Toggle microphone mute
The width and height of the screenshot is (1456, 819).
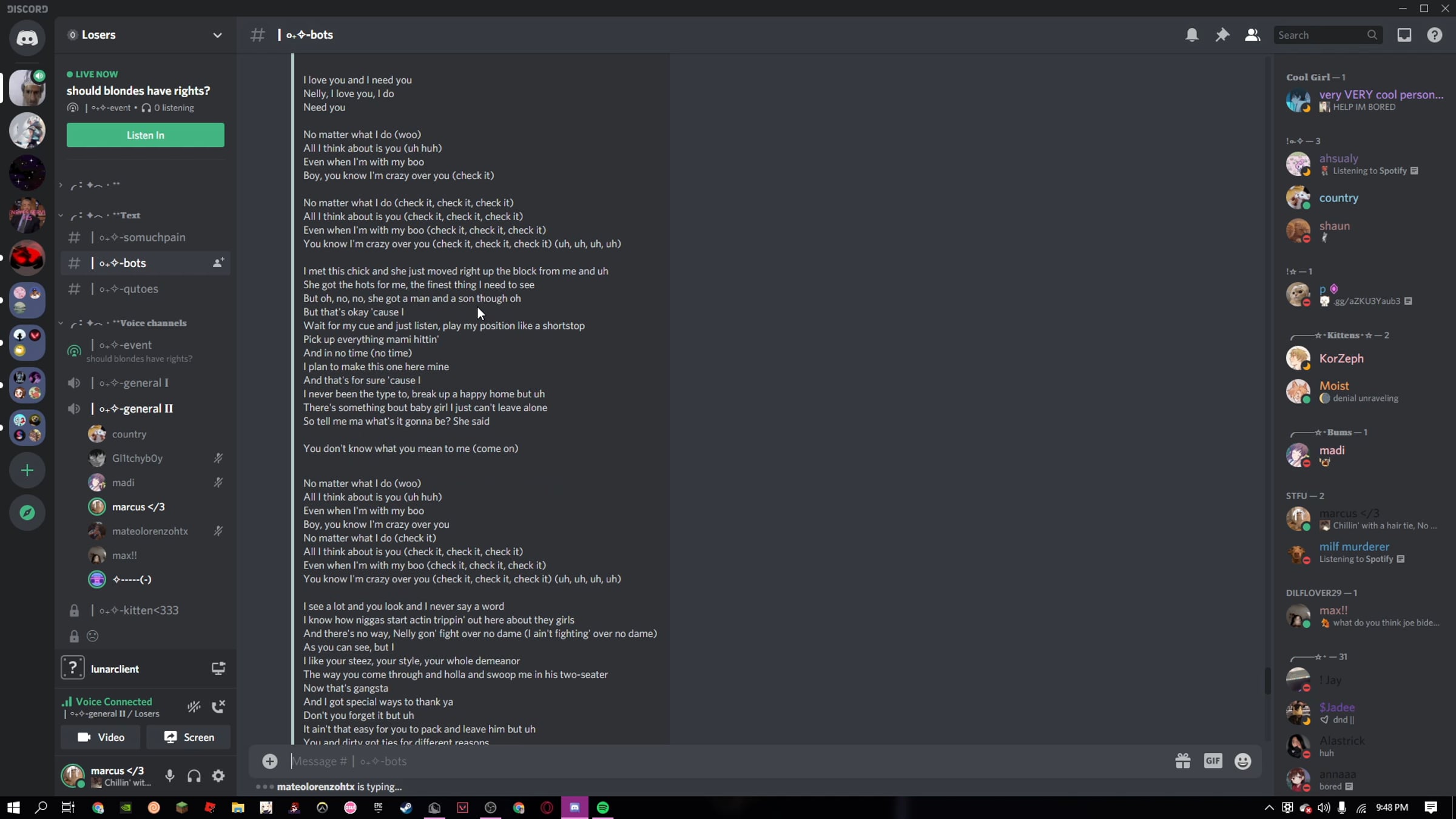pos(170,775)
